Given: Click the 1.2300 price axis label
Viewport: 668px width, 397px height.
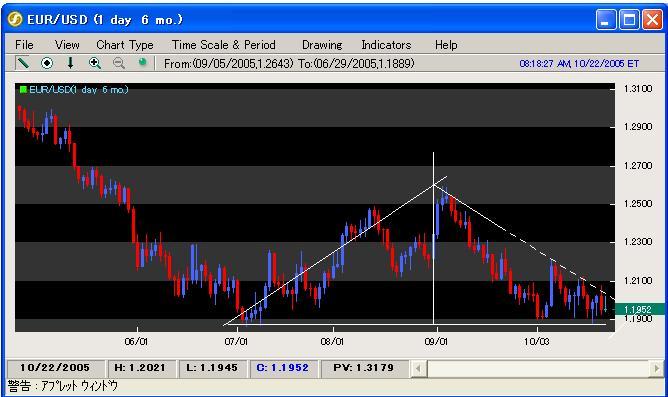Looking at the screenshot, I should [638, 242].
